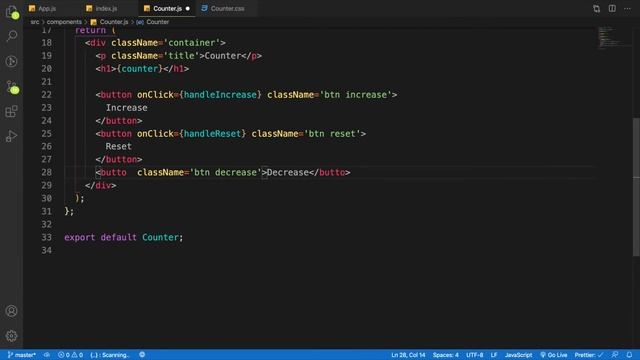This screenshot has height=360, width=640.
Task: Click the unsaved dot on Counter.js tab
Action: pos(188,8)
